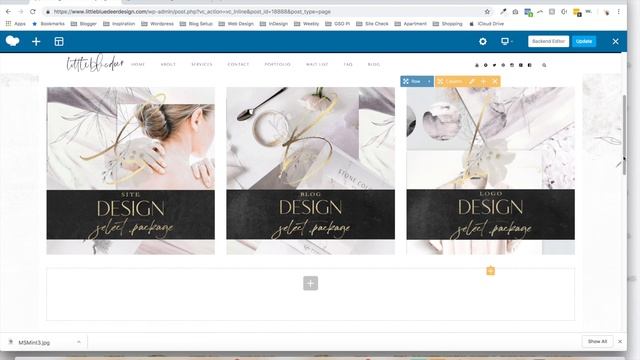Add element to column plus icon

click(483, 82)
